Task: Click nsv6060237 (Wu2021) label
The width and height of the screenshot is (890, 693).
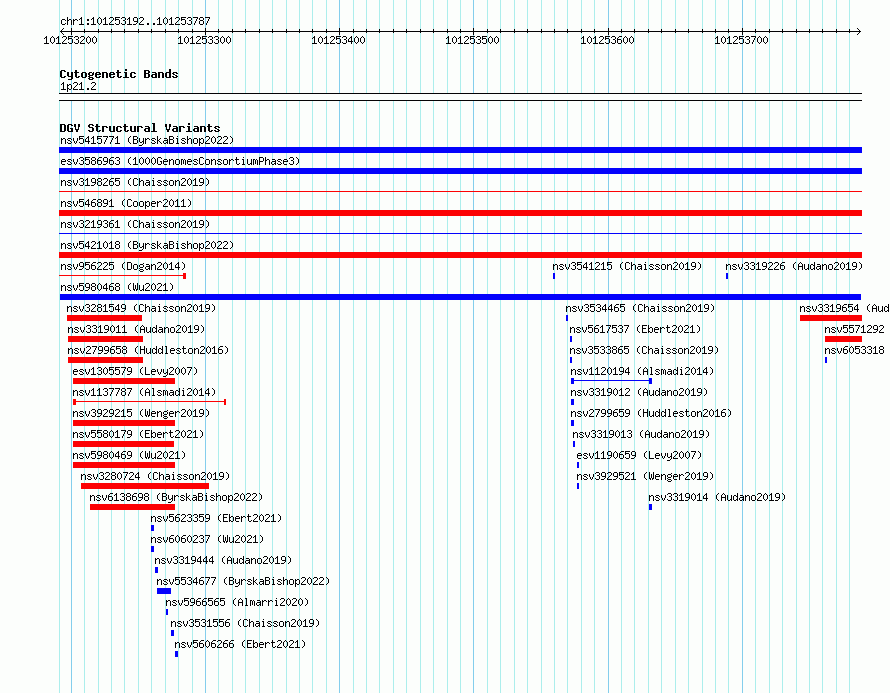Action: [207, 539]
